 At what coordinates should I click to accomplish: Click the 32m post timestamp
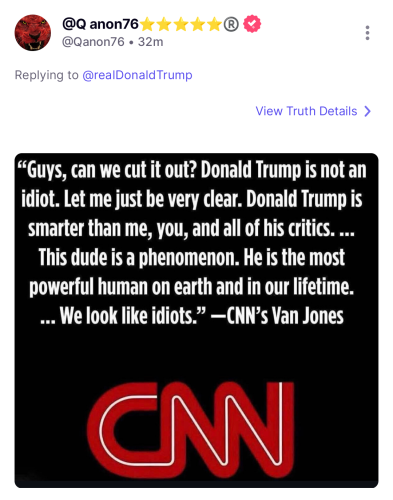pyautogui.click(x=151, y=42)
